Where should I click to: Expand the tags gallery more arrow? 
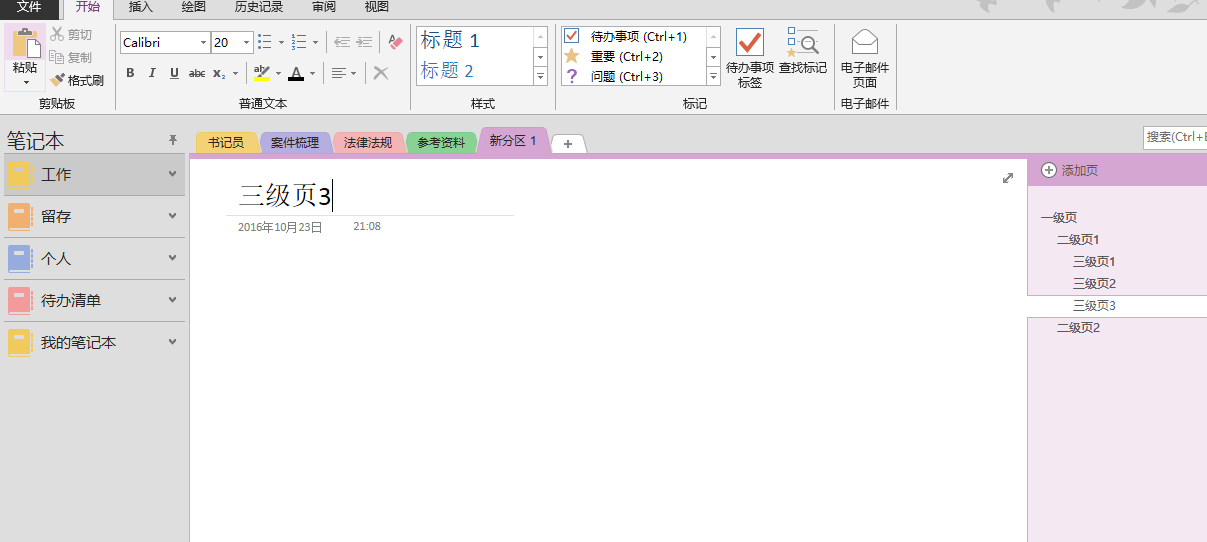coord(714,76)
